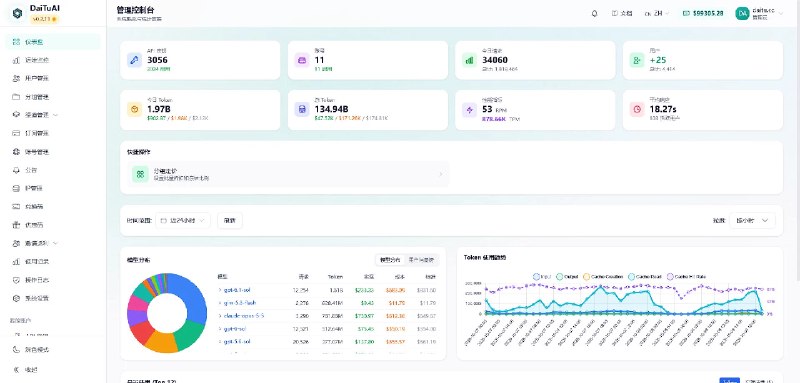Toggle the Cache Read legend entry
The width and height of the screenshot is (800, 383).
click(645, 276)
